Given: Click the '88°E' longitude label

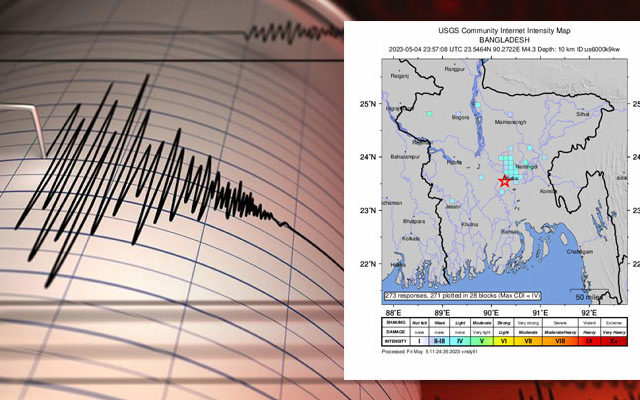Looking at the screenshot, I should click(x=393, y=313).
